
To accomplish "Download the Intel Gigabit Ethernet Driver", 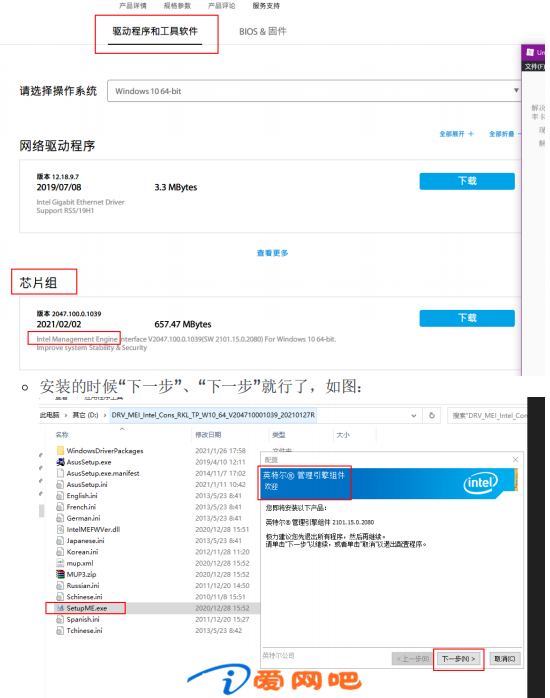I will (x=467, y=181).
